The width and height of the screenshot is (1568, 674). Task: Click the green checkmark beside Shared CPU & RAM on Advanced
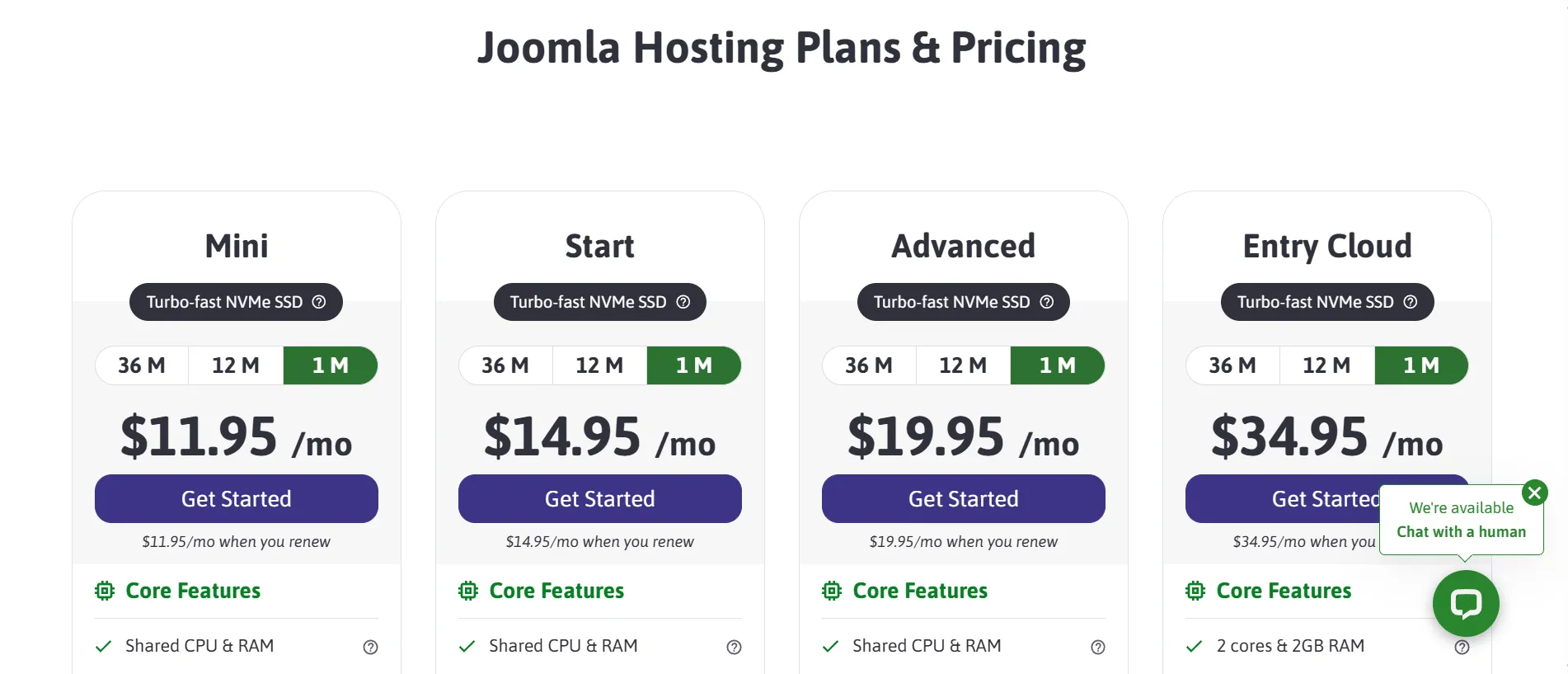click(829, 647)
